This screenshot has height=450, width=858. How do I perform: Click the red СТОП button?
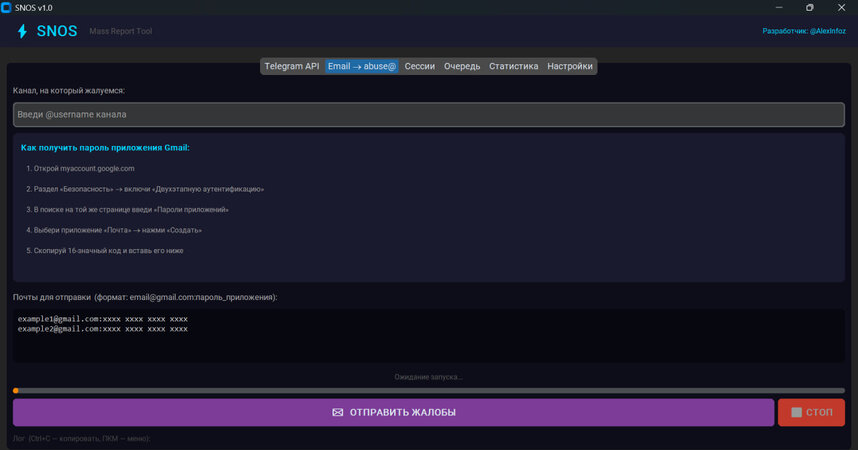(x=811, y=412)
